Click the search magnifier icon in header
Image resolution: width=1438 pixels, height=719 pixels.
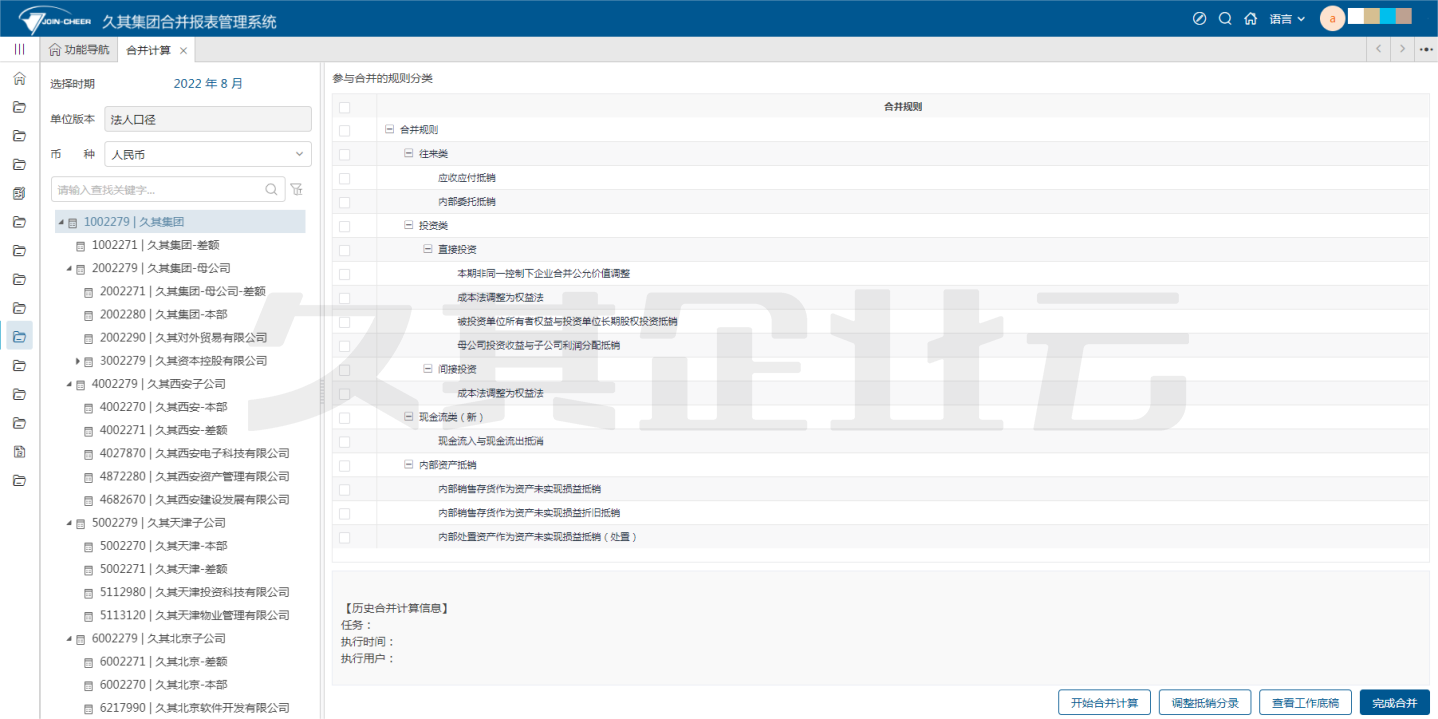(x=1225, y=19)
